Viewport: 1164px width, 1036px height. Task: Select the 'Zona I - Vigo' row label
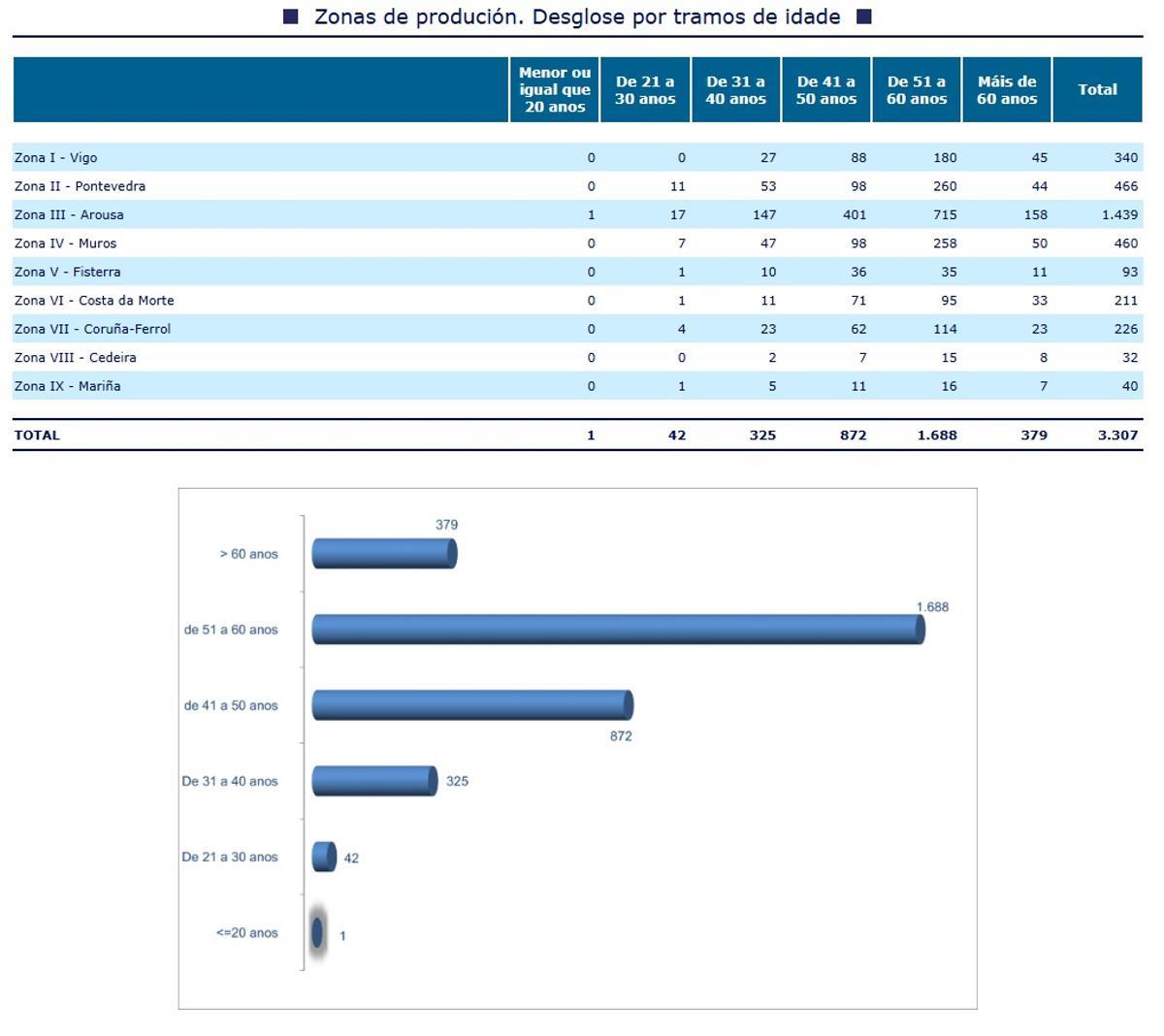tap(56, 157)
